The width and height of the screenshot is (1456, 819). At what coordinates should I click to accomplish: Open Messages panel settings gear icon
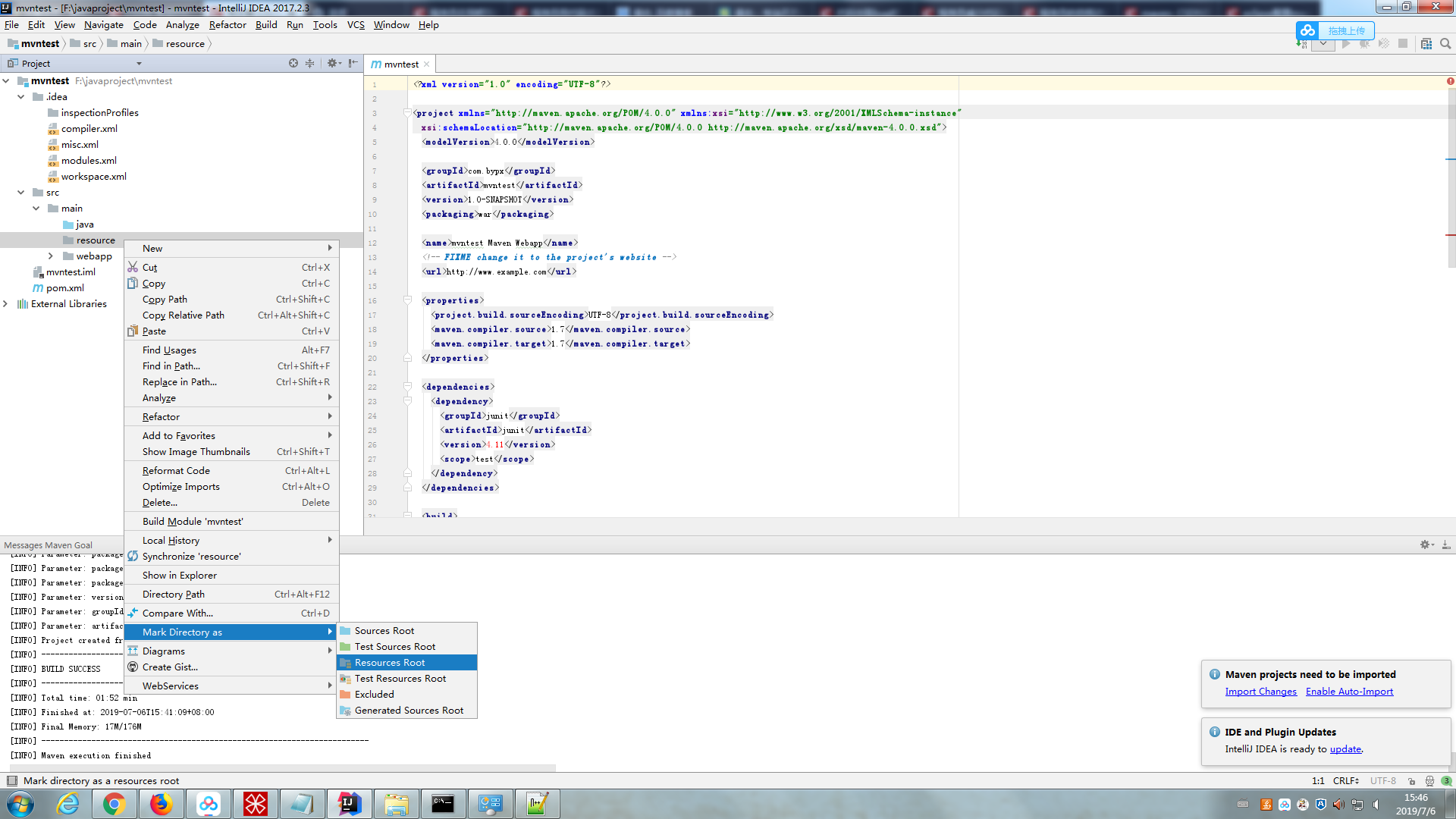tap(1425, 544)
